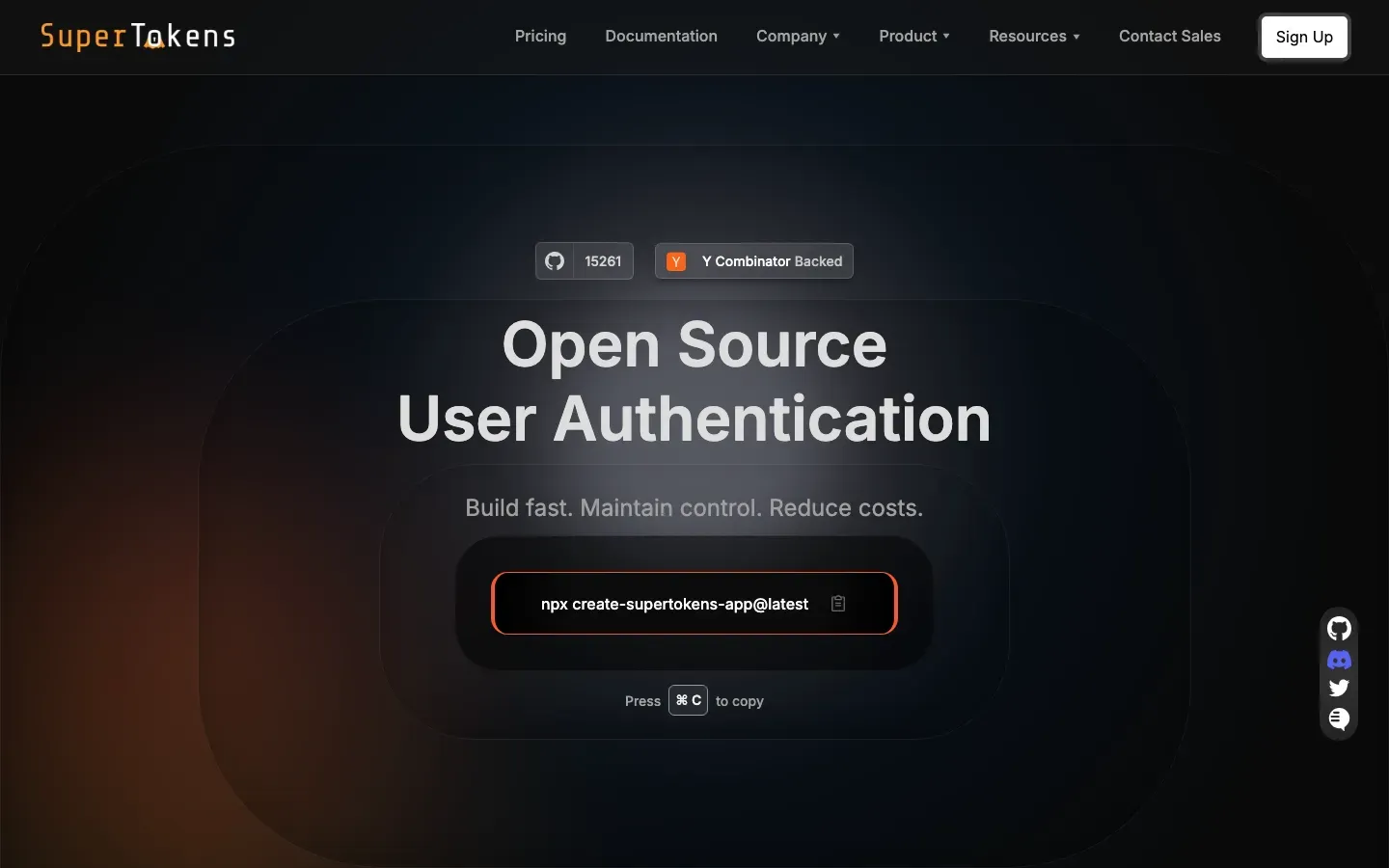This screenshot has width=1389, height=868.
Task: Click the npx create-supertokens-app@latest command box
Action: coord(694,604)
